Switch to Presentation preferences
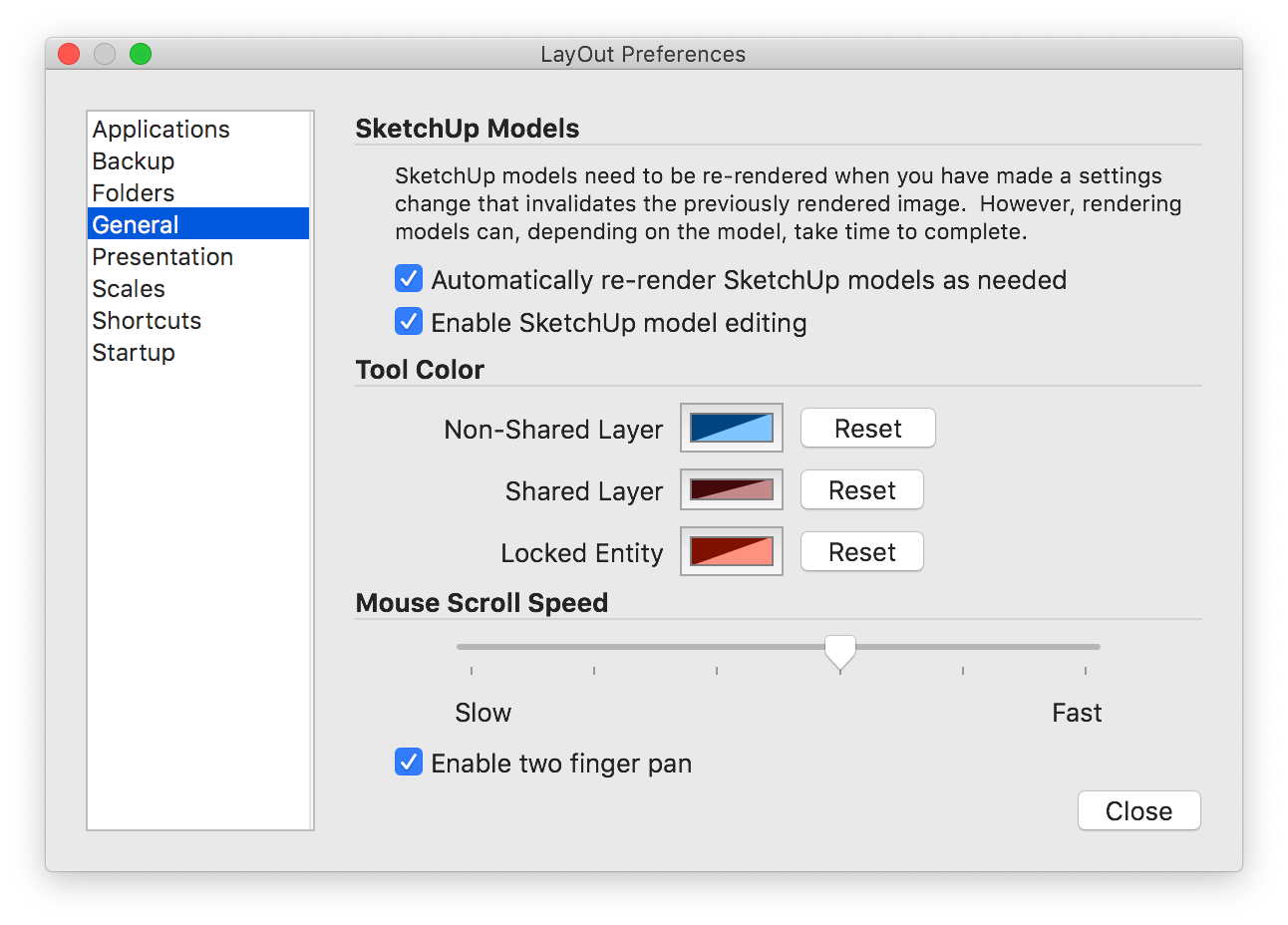Viewport: 1288px width, 925px height. [162, 257]
